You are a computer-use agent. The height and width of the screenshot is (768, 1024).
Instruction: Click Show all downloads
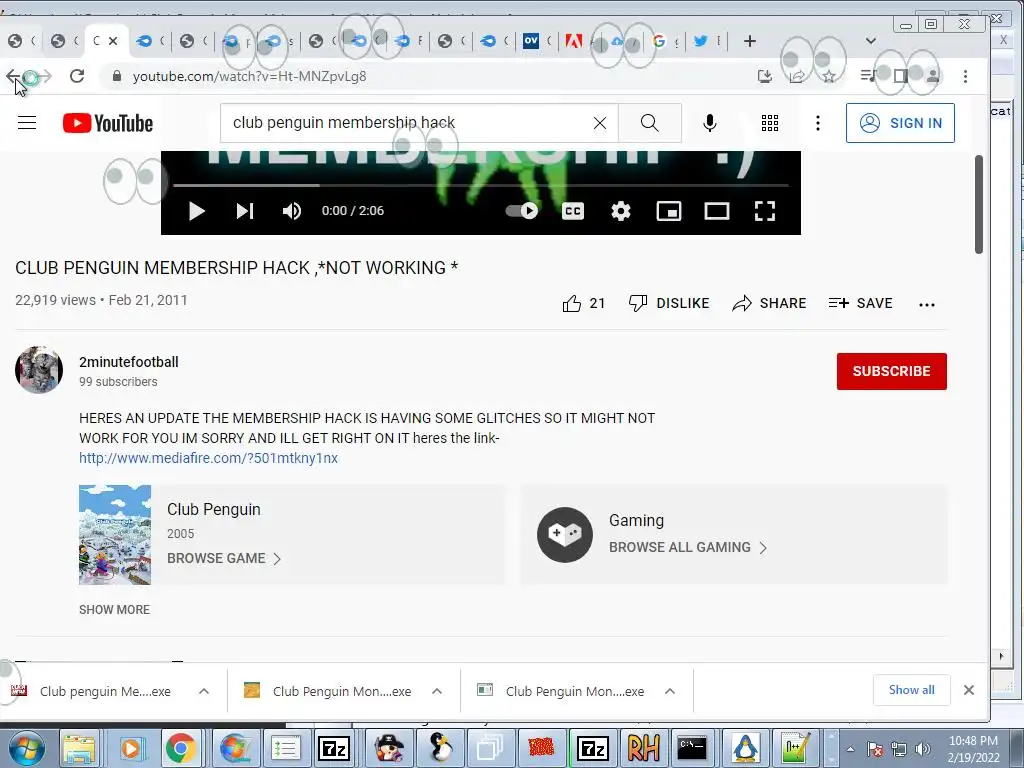(x=911, y=690)
